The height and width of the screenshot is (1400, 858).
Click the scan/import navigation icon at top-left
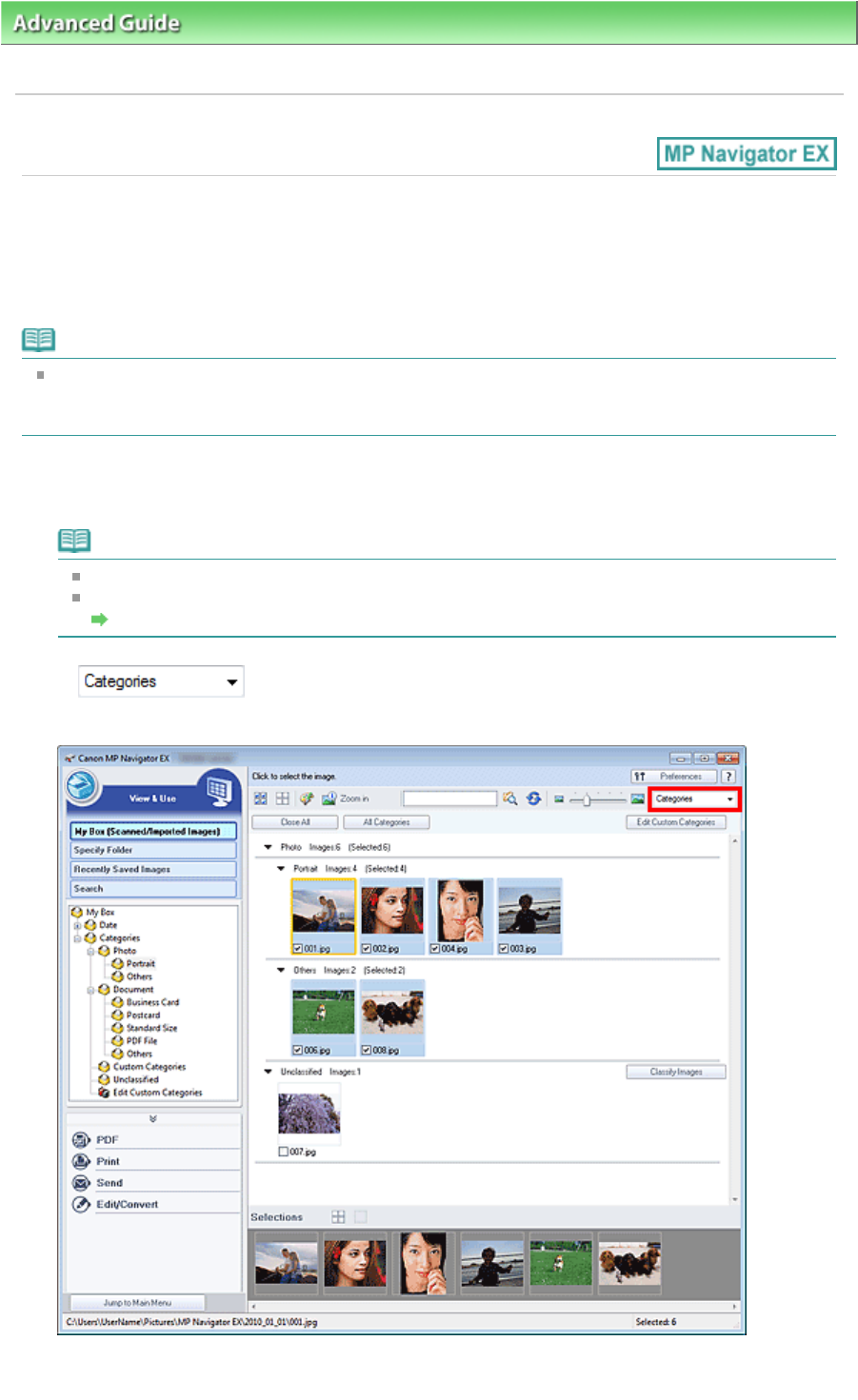point(83,787)
